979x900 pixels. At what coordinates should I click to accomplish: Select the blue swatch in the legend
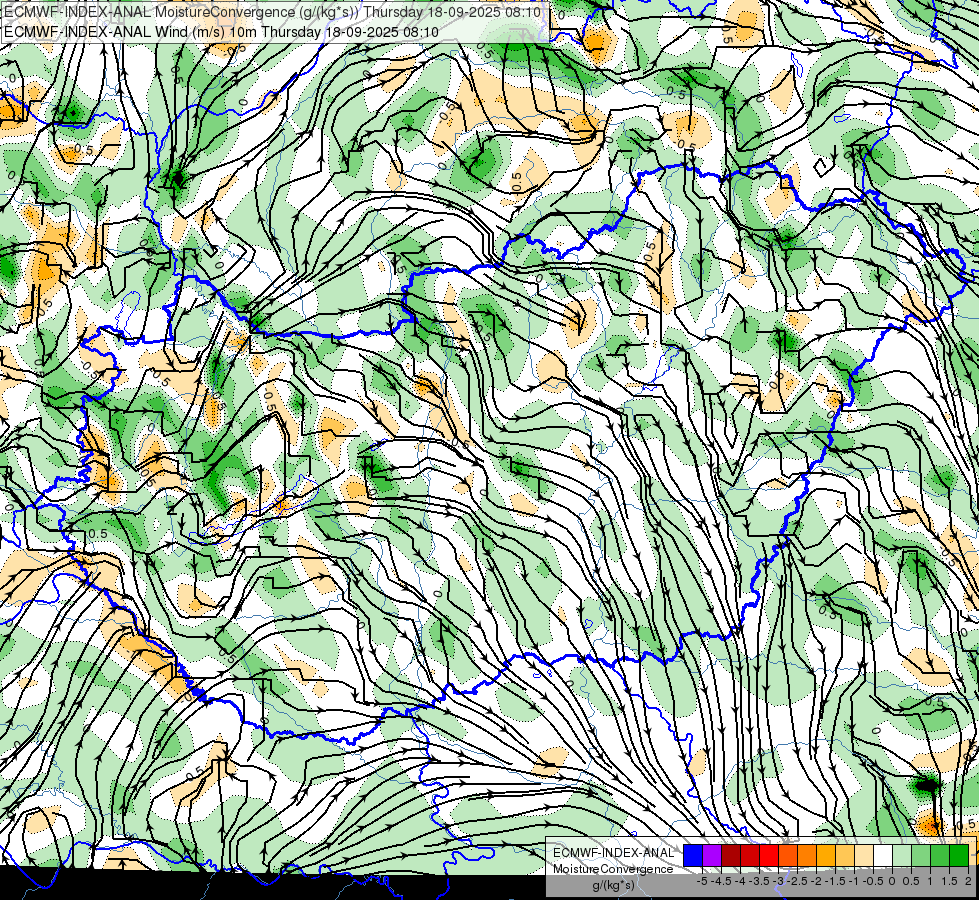point(693,855)
